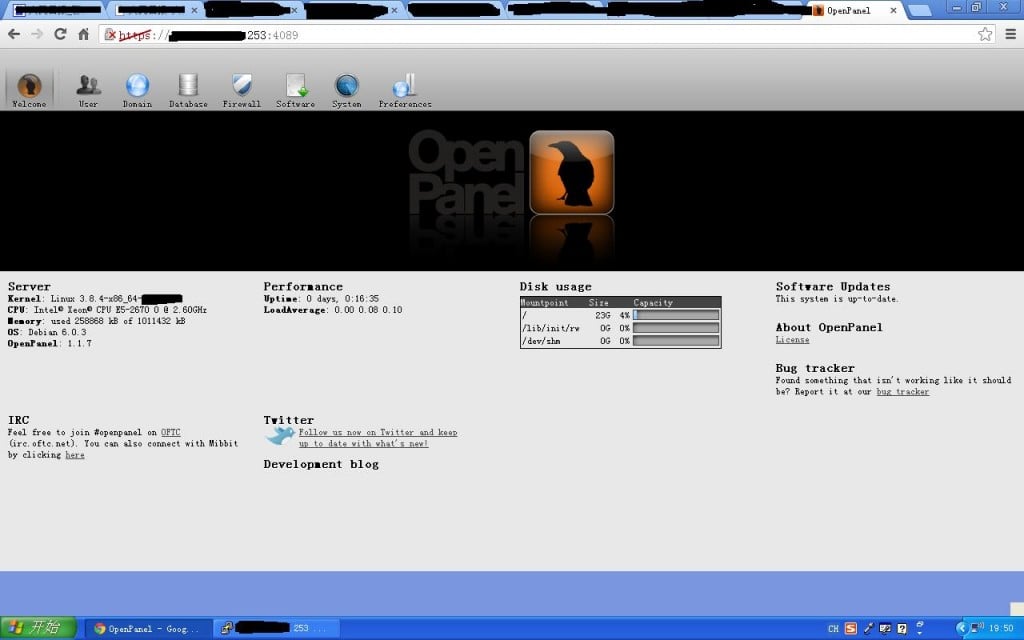Click the browser reload button
The image size is (1024, 640).
60,34
